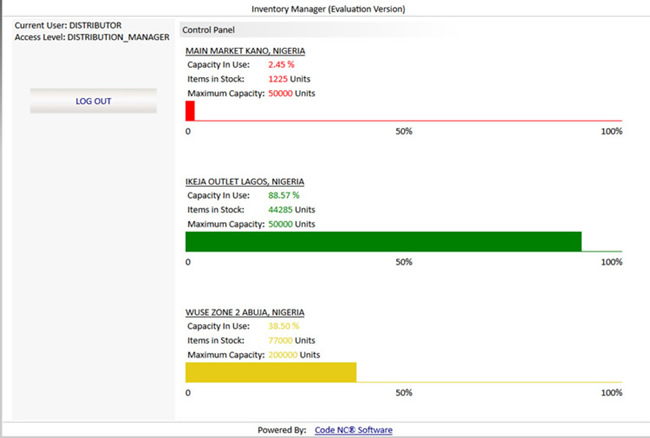The width and height of the screenshot is (650, 438).
Task: Open the Code NC® Software link
Action: tap(353, 430)
